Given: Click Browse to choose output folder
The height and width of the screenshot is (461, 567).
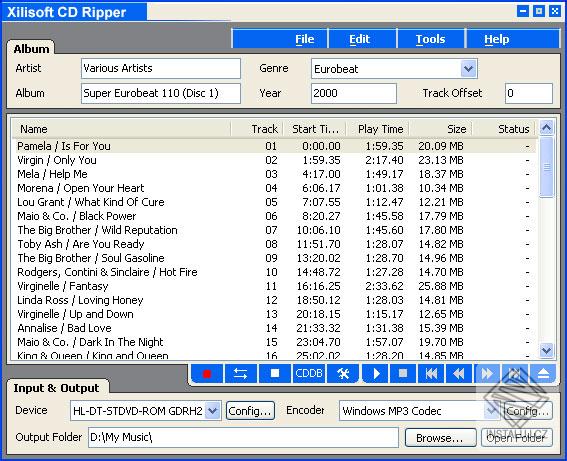Looking at the screenshot, I should (x=440, y=438).
